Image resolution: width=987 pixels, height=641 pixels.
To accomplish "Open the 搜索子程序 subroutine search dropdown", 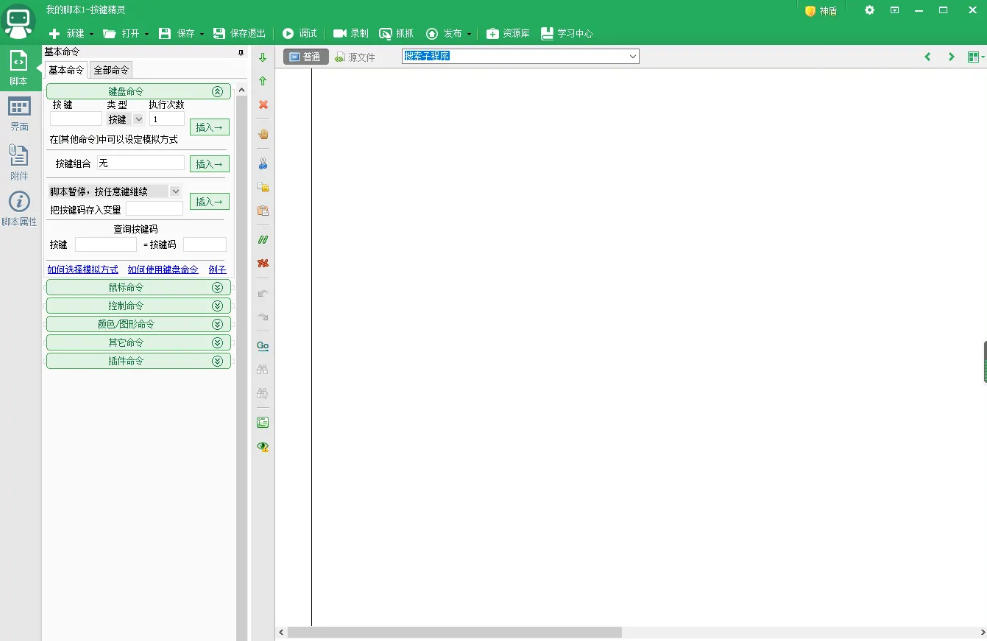I will [x=633, y=57].
